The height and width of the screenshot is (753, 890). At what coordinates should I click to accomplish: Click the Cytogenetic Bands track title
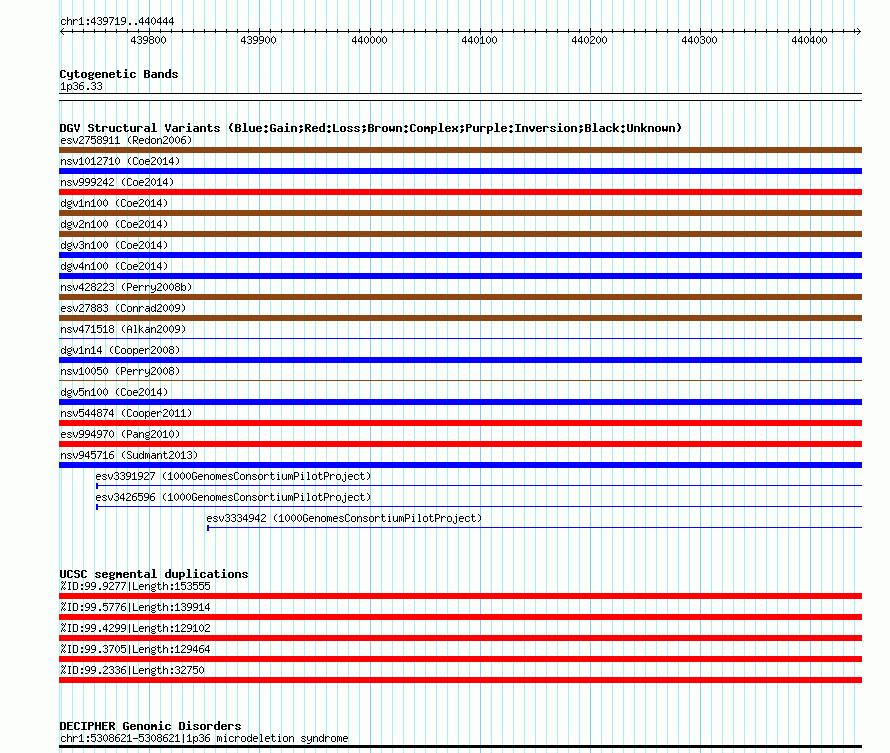point(119,74)
